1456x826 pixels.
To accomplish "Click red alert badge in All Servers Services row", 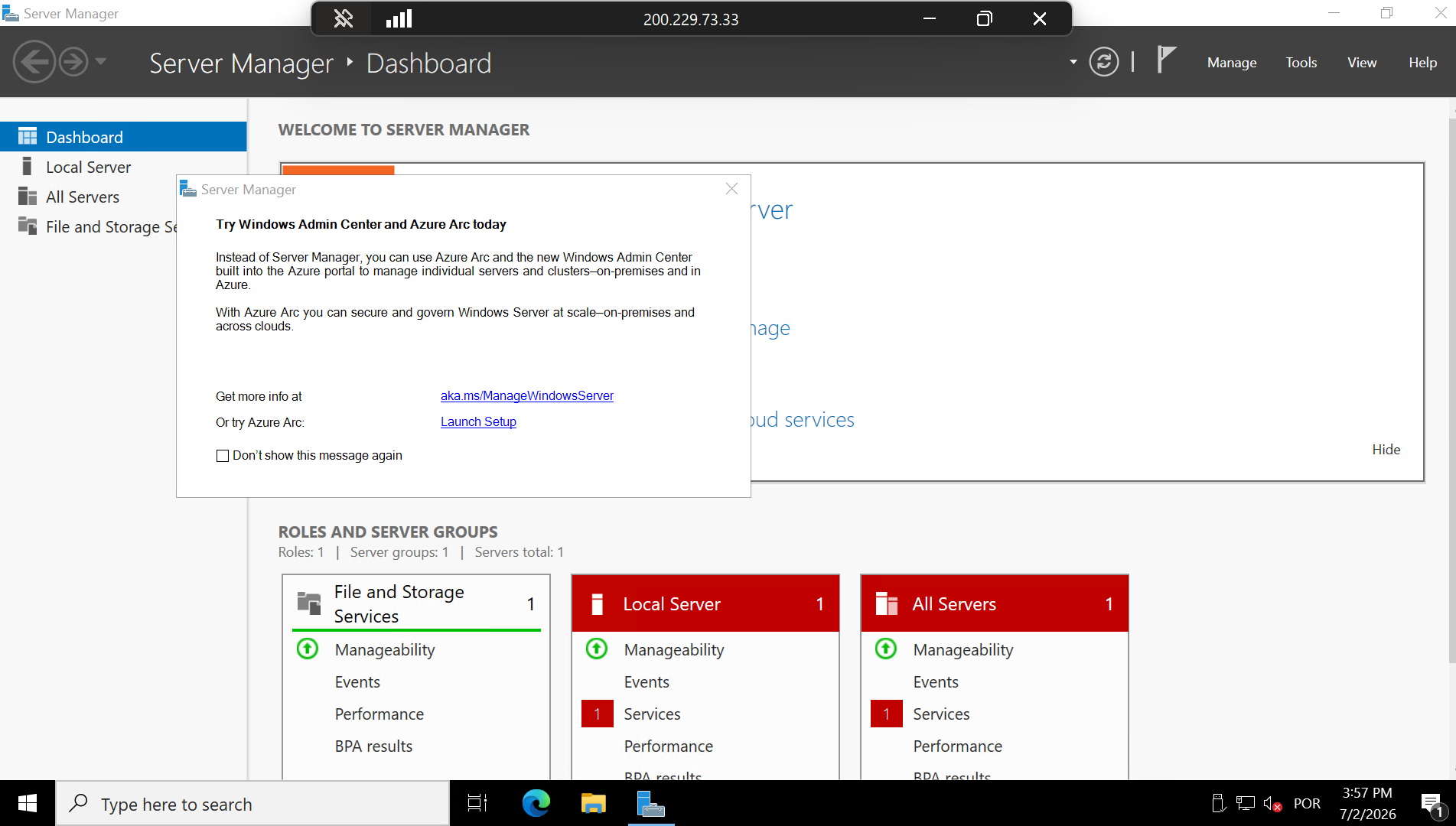I will [886, 714].
